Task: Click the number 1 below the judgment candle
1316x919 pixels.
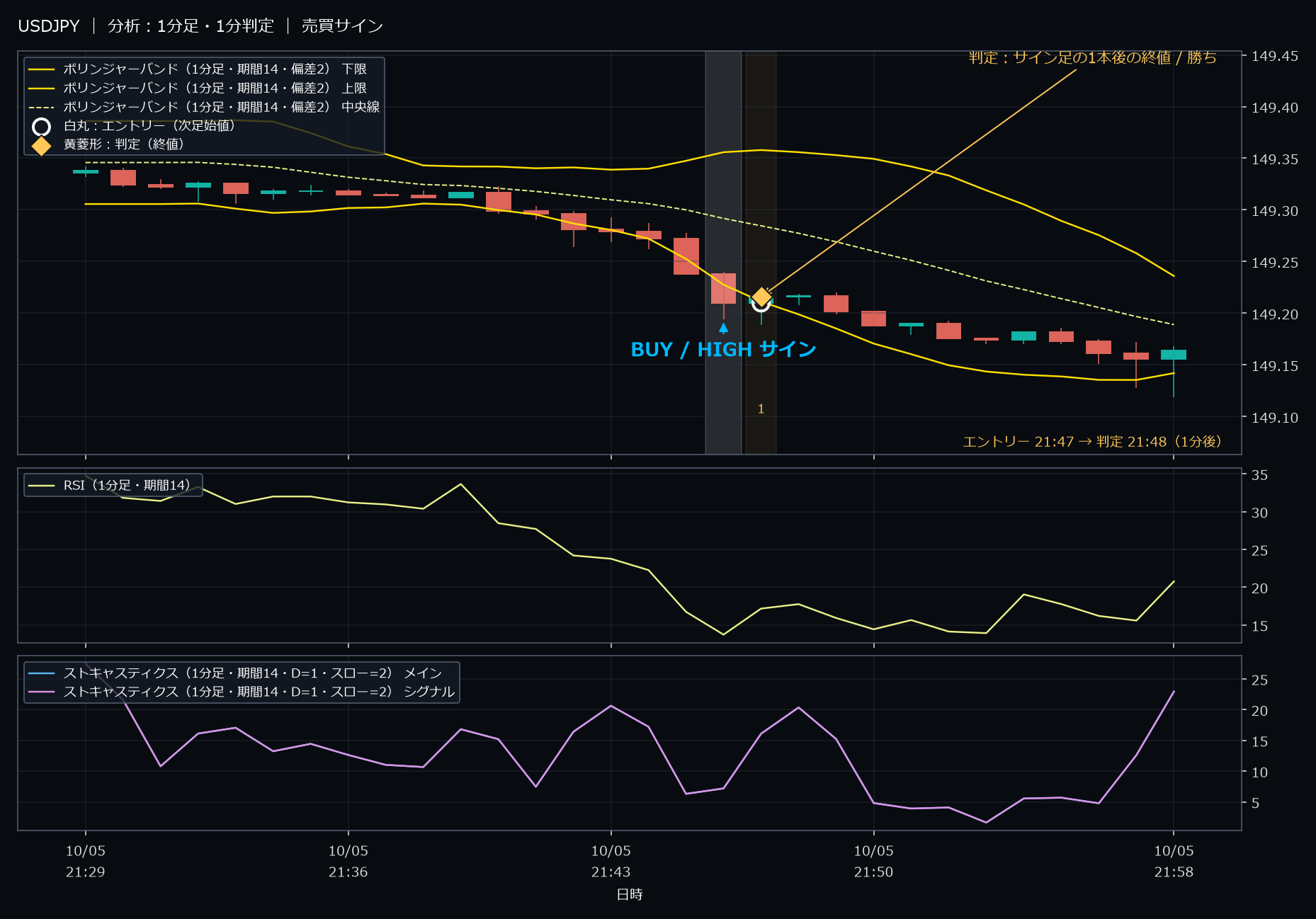Action: pyautogui.click(x=761, y=409)
